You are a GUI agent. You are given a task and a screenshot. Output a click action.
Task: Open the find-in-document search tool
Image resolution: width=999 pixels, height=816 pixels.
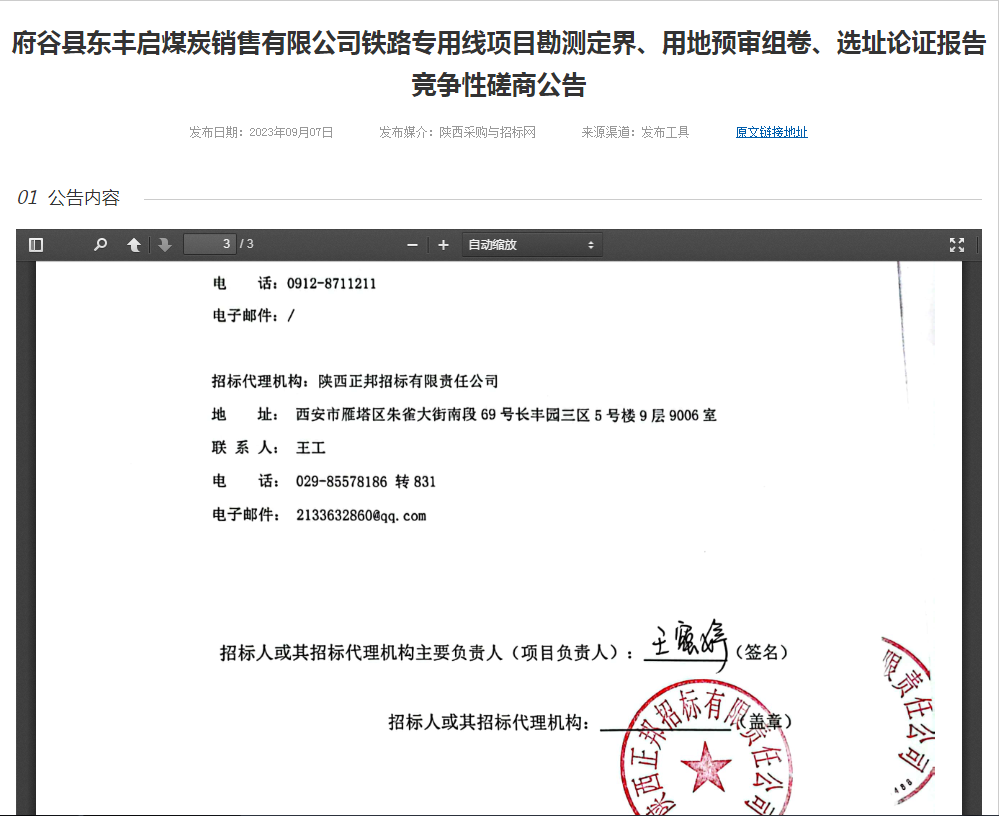coord(100,245)
